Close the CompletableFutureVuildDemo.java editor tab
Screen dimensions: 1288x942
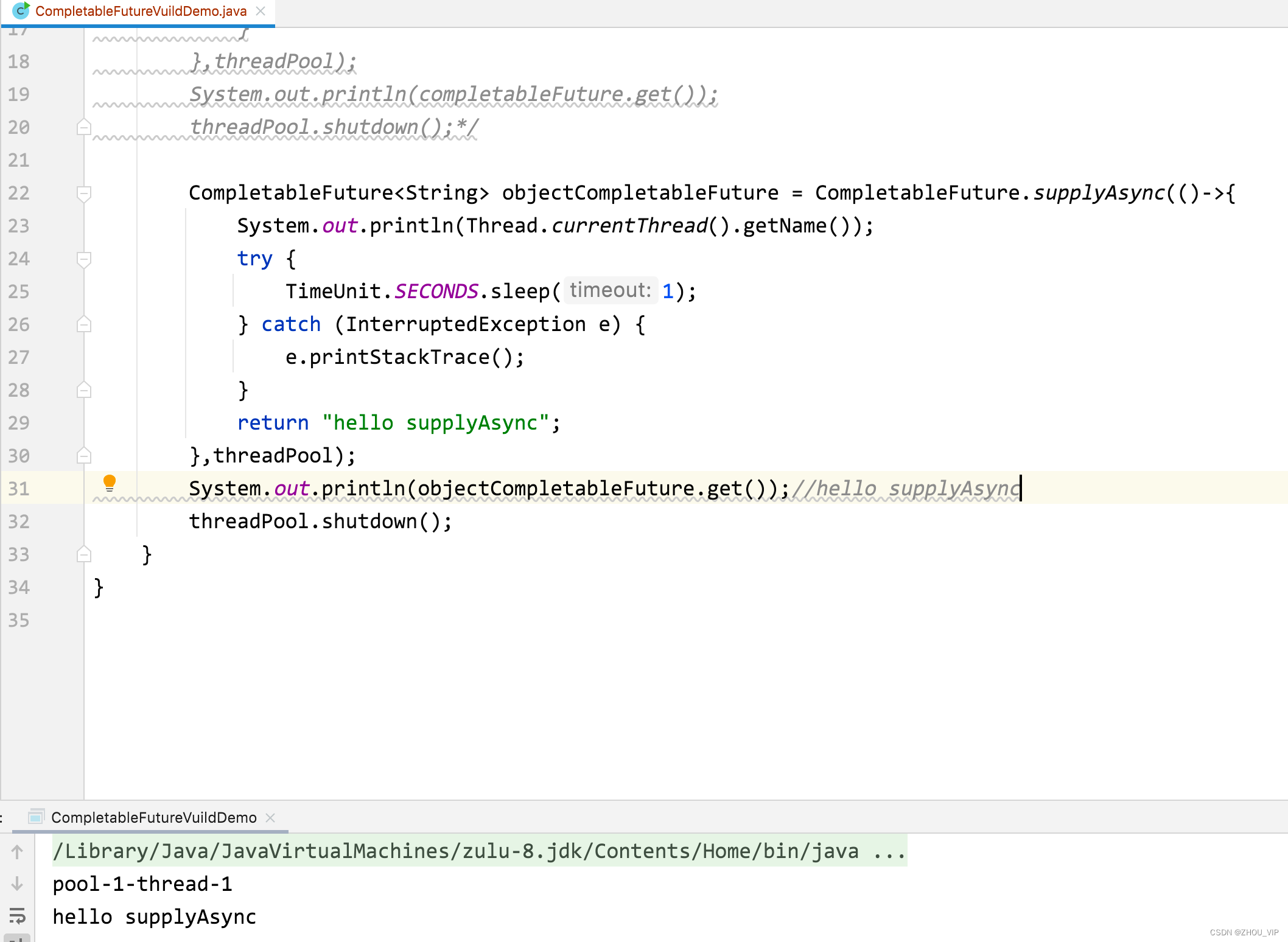click(261, 11)
